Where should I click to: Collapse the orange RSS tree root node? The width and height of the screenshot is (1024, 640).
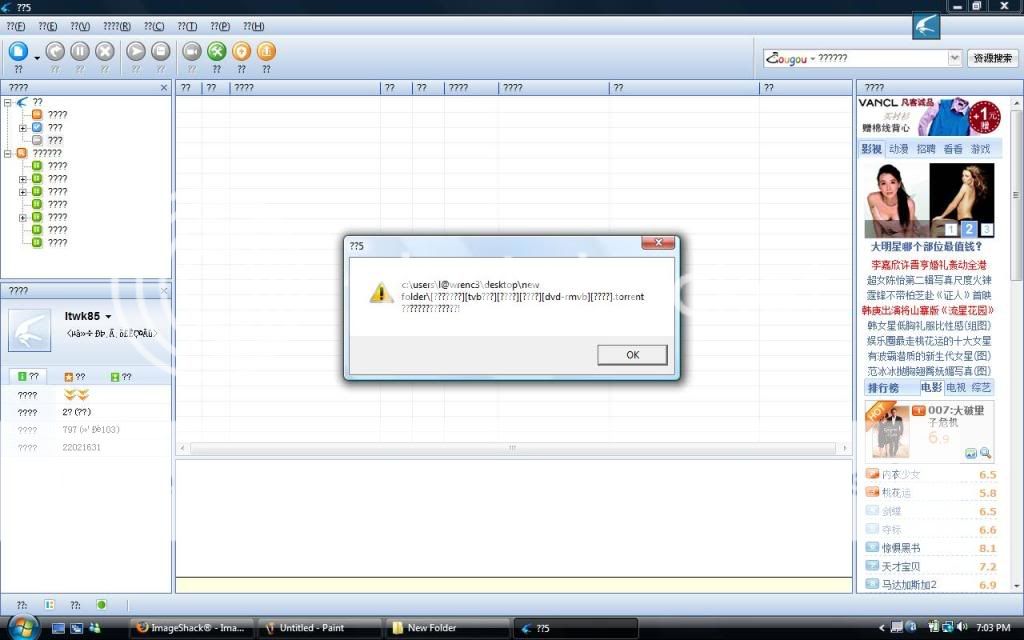[8, 153]
